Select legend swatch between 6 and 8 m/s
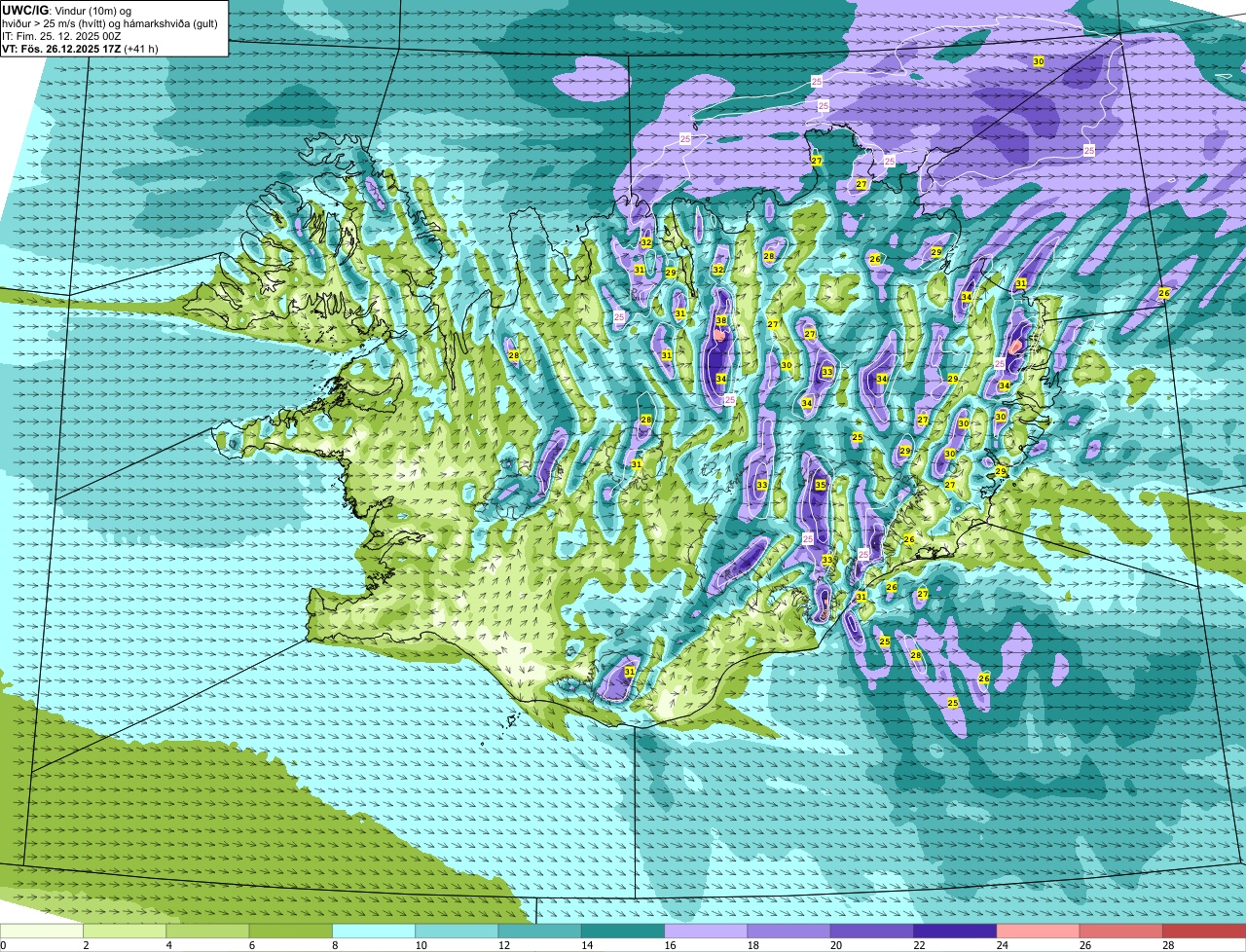The width and height of the screenshot is (1246, 952). click(291, 932)
